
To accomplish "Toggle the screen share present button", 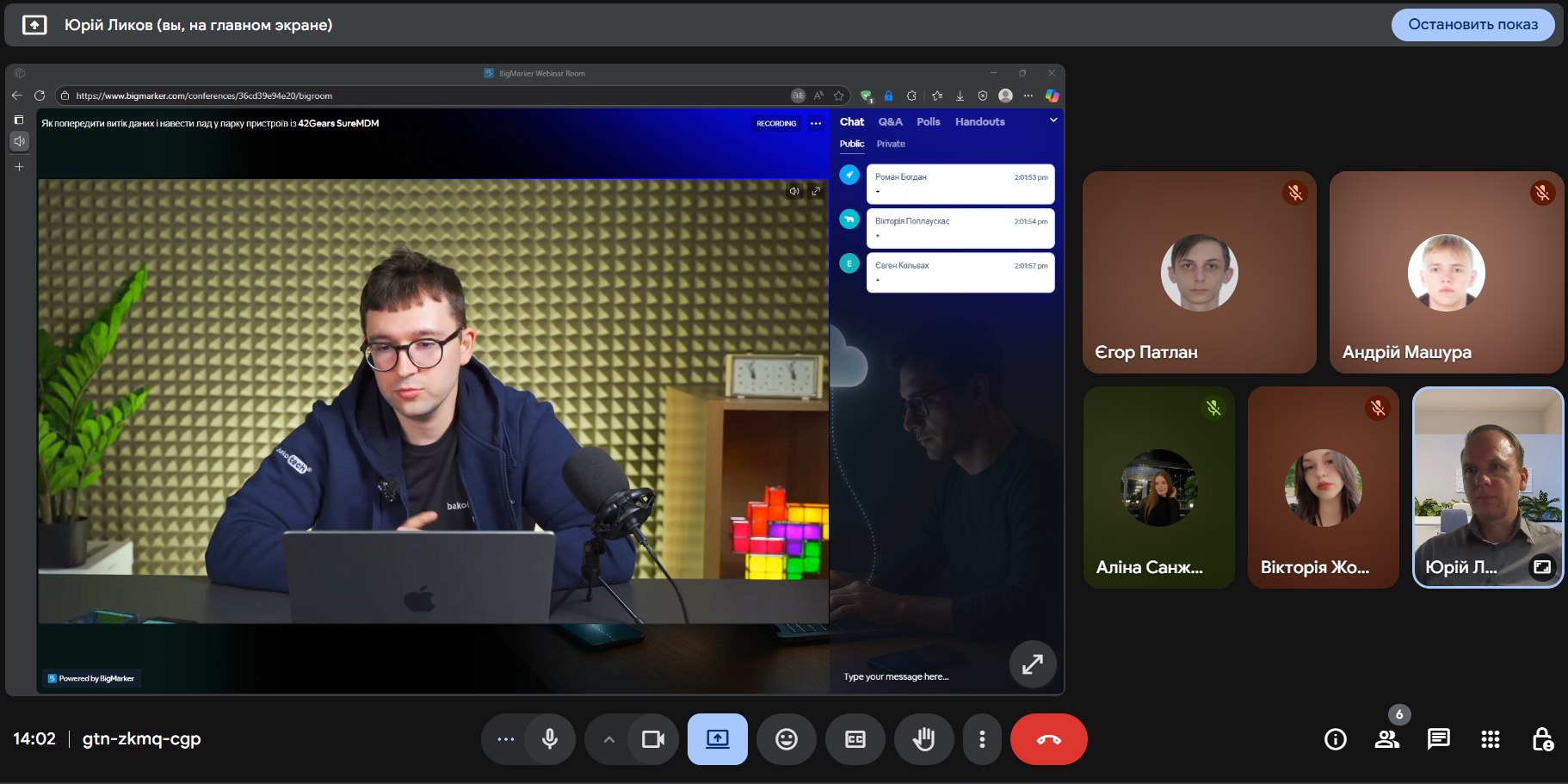I will [717, 739].
